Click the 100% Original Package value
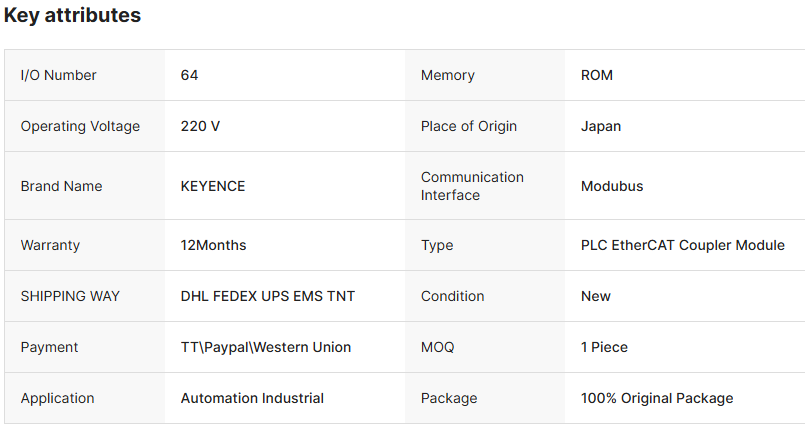 click(657, 398)
